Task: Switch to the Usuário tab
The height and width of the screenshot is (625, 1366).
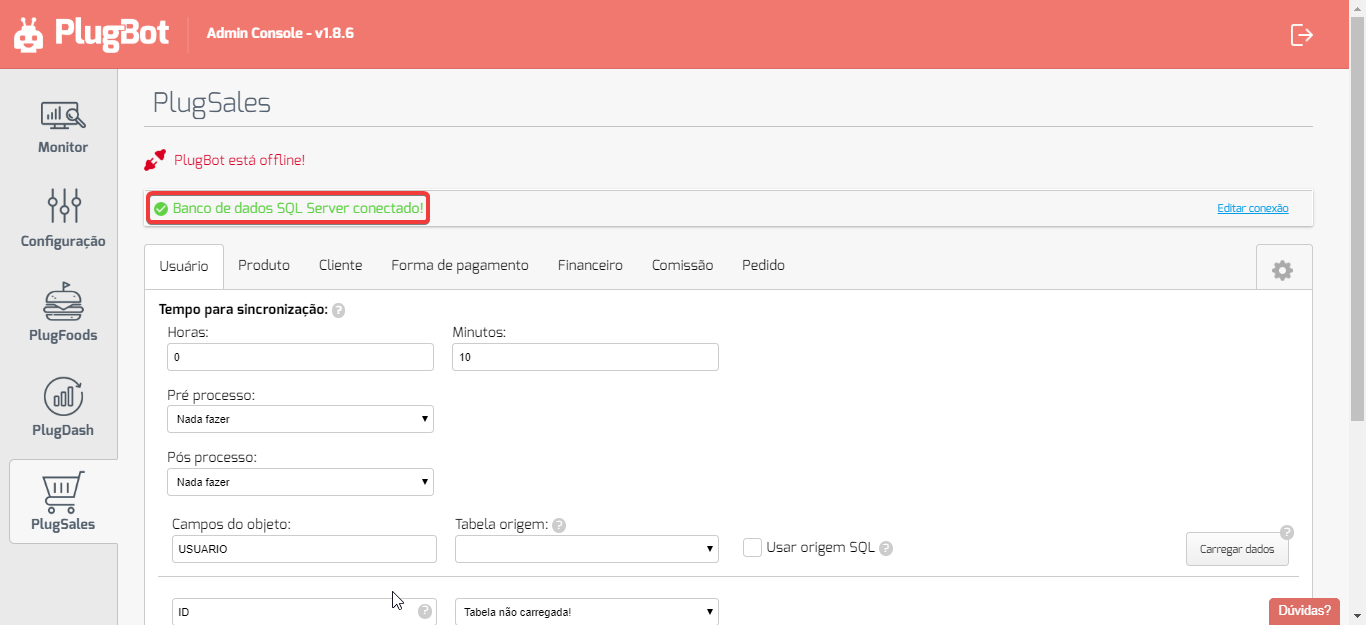Action: [x=184, y=266]
